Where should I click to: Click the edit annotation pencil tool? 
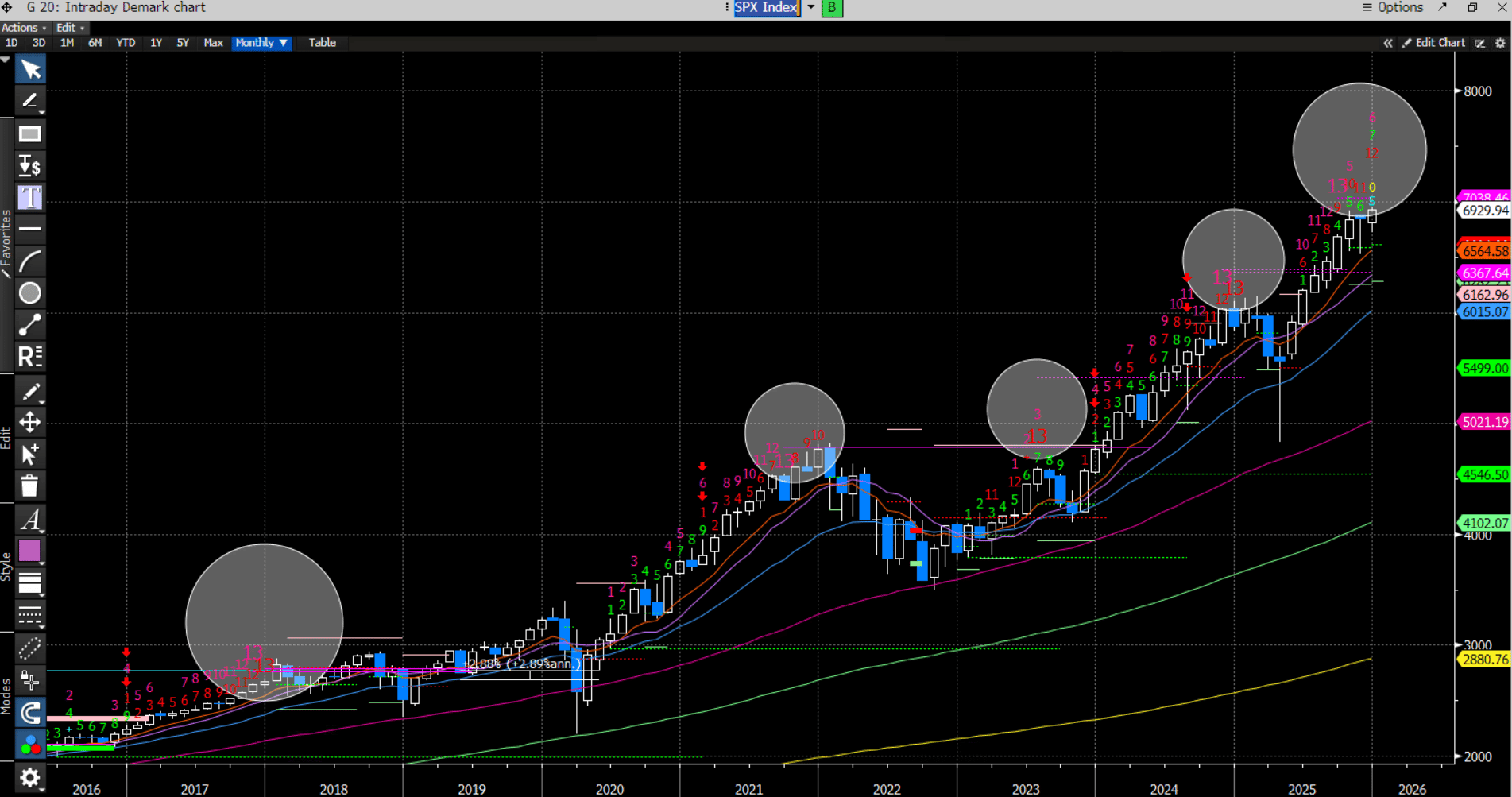point(30,392)
